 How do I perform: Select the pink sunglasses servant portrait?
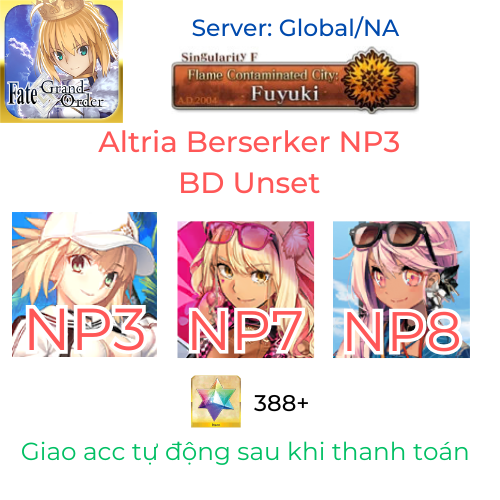[246, 290]
